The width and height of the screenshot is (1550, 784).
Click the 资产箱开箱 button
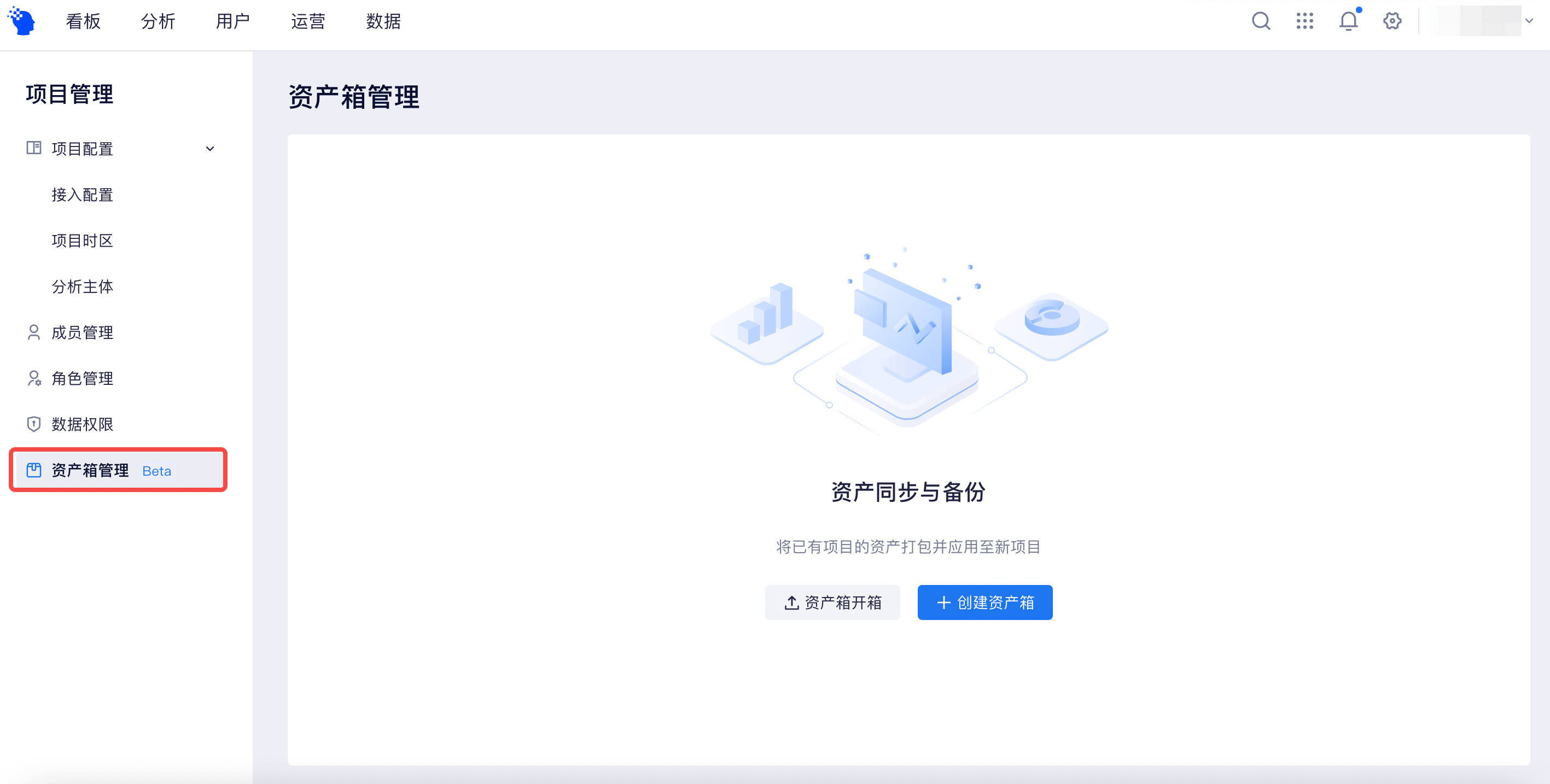point(832,602)
